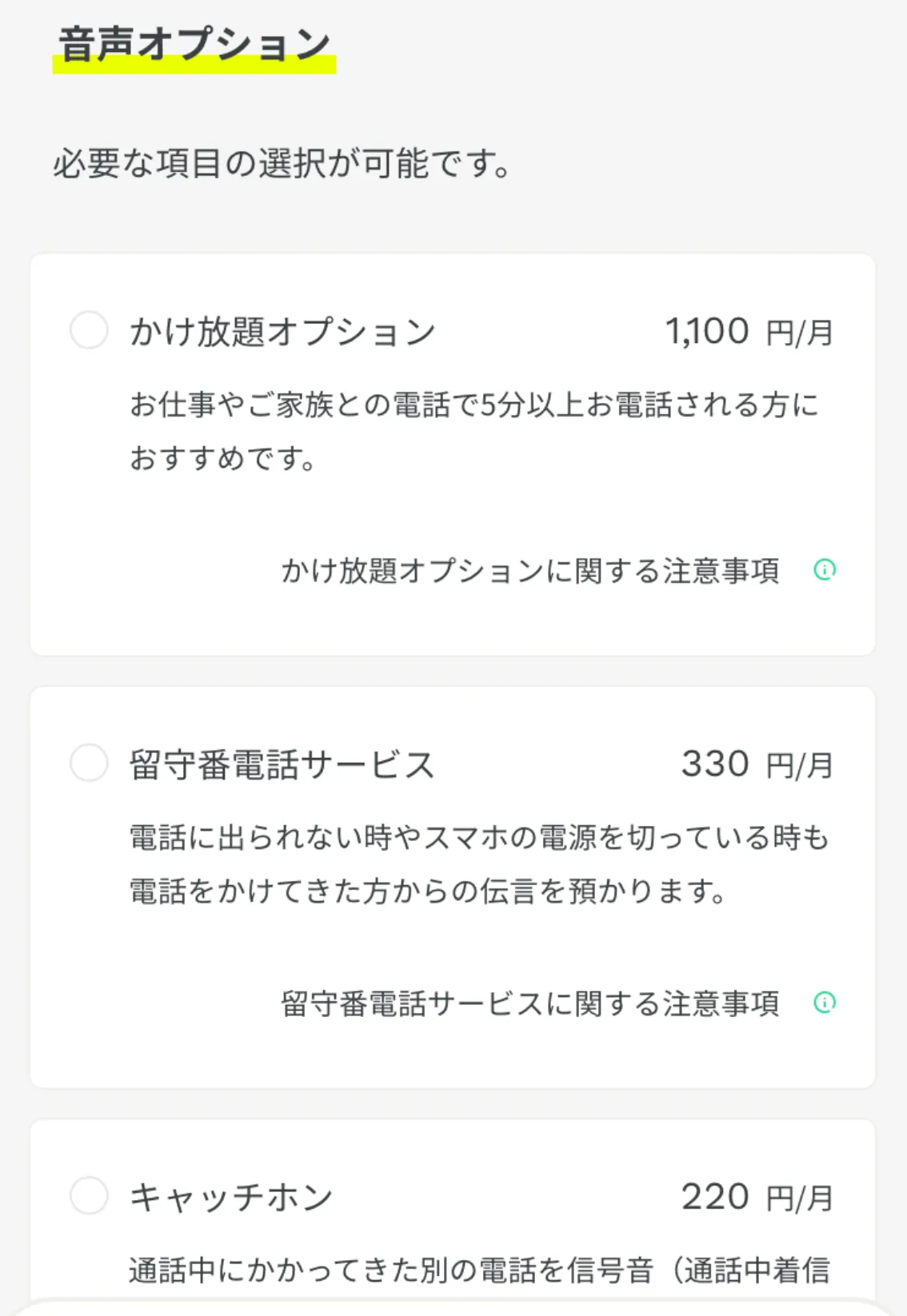Viewport: 907px width, 1316px height.
Task: Click the キャッチホン title label
Action: (231, 1197)
